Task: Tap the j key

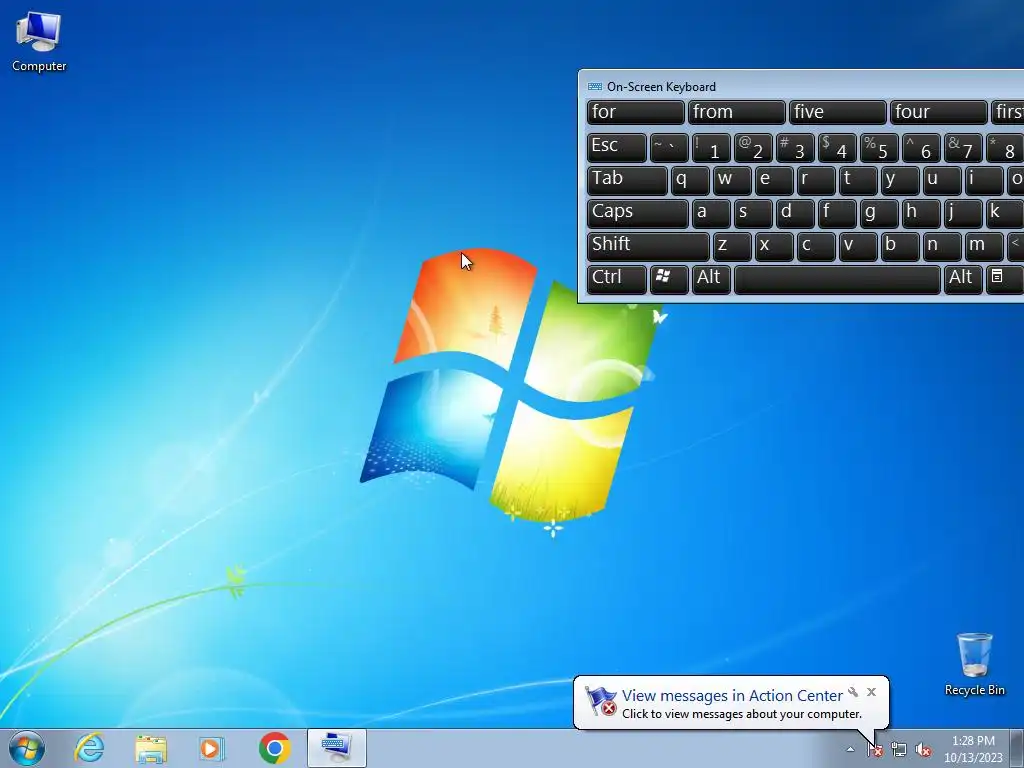Action: tap(963, 214)
